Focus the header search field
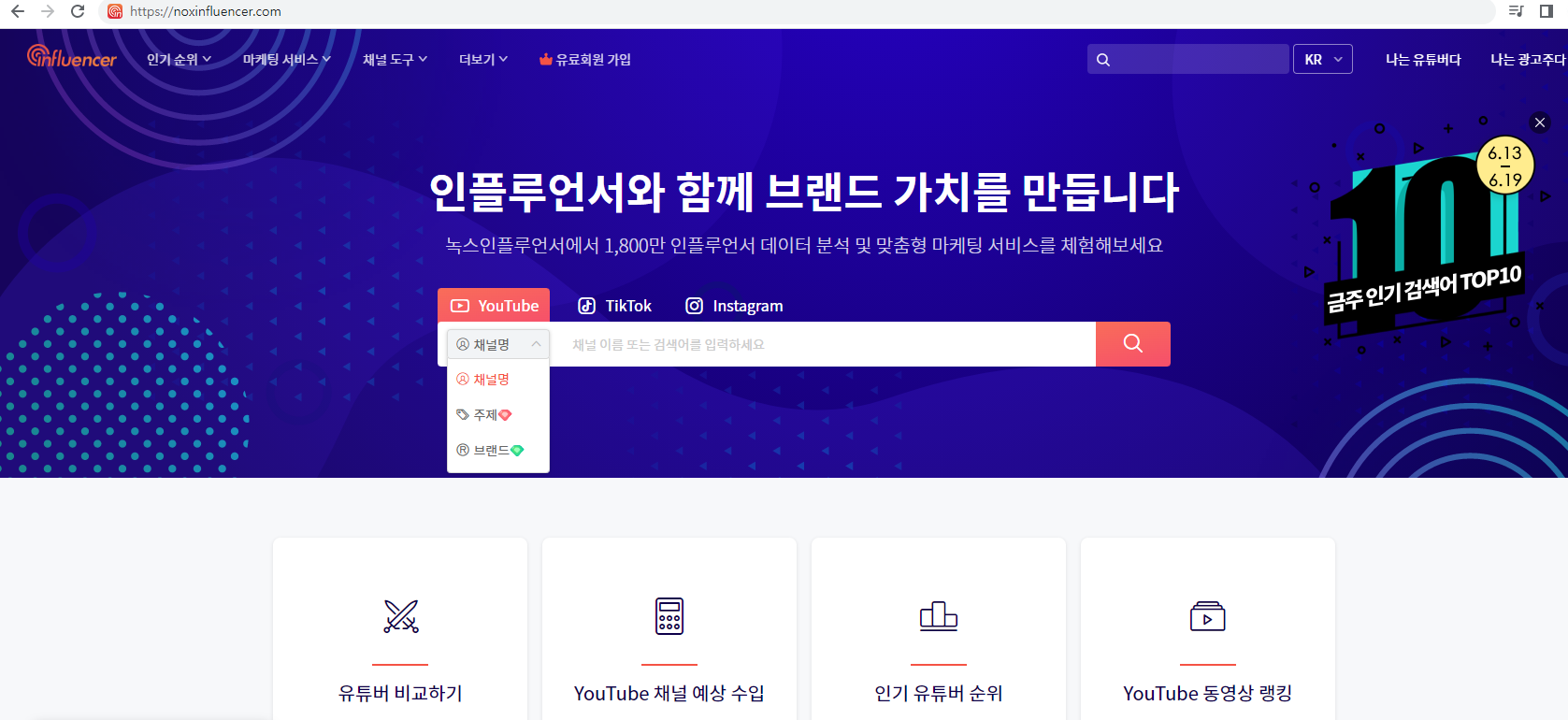Viewport: 1568px width, 720px height. [1188, 59]
